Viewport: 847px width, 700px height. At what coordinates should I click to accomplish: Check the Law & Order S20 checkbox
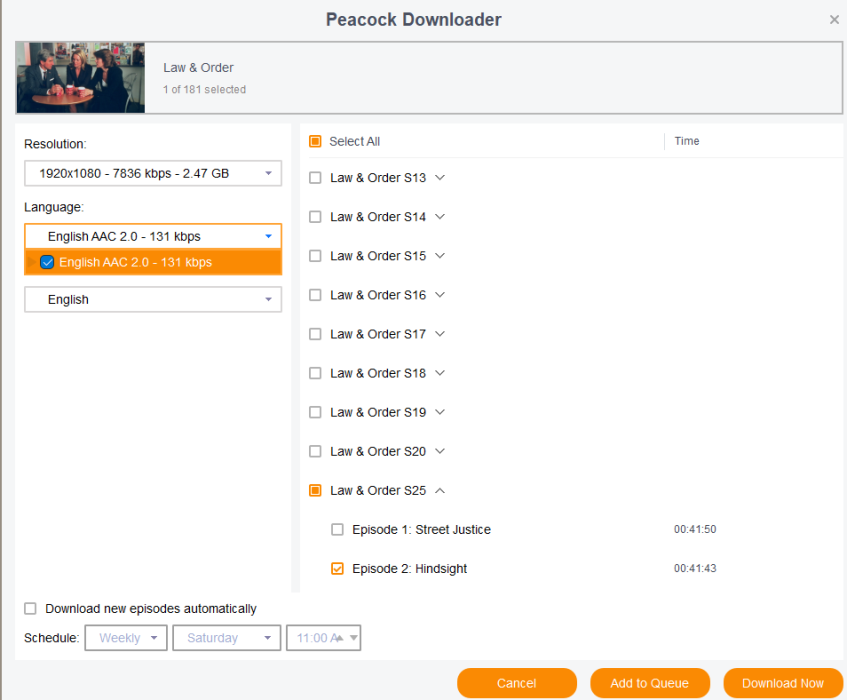pos(315,452)
